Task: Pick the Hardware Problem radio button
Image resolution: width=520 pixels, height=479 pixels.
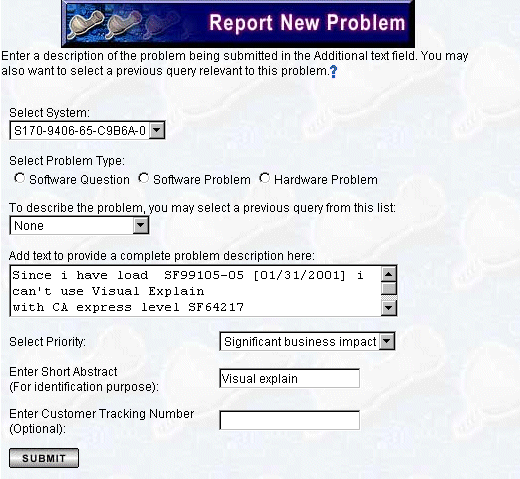Action: click(265, 178)
